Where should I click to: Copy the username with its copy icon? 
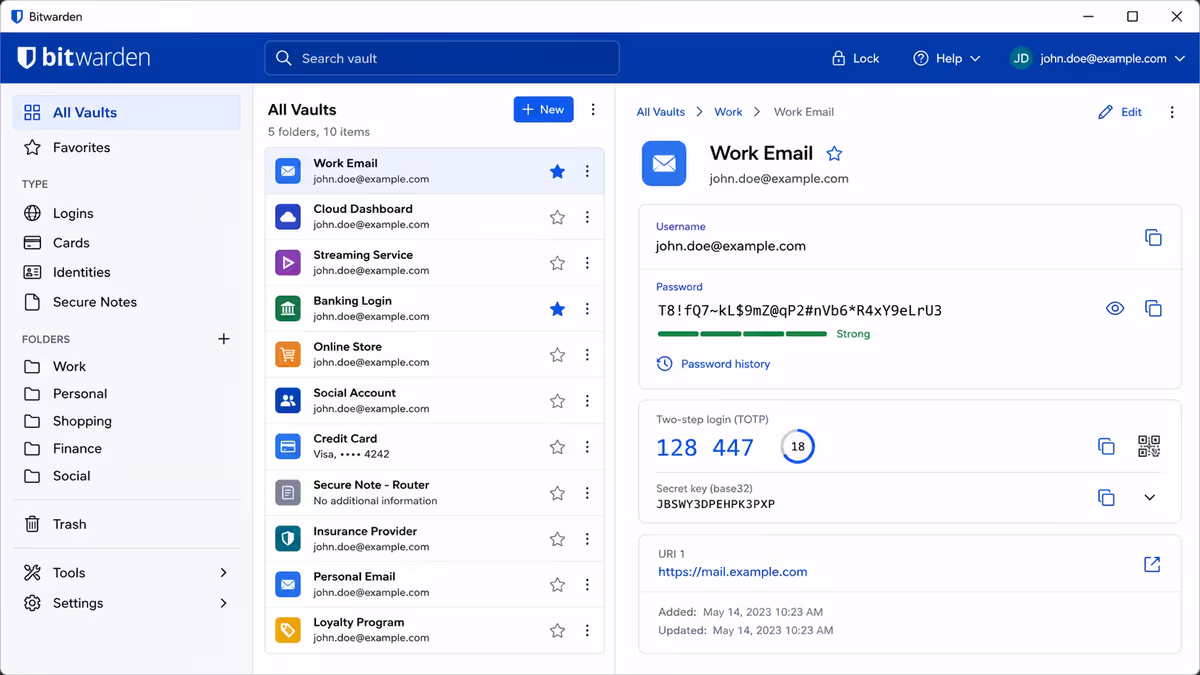[1153, 238]
